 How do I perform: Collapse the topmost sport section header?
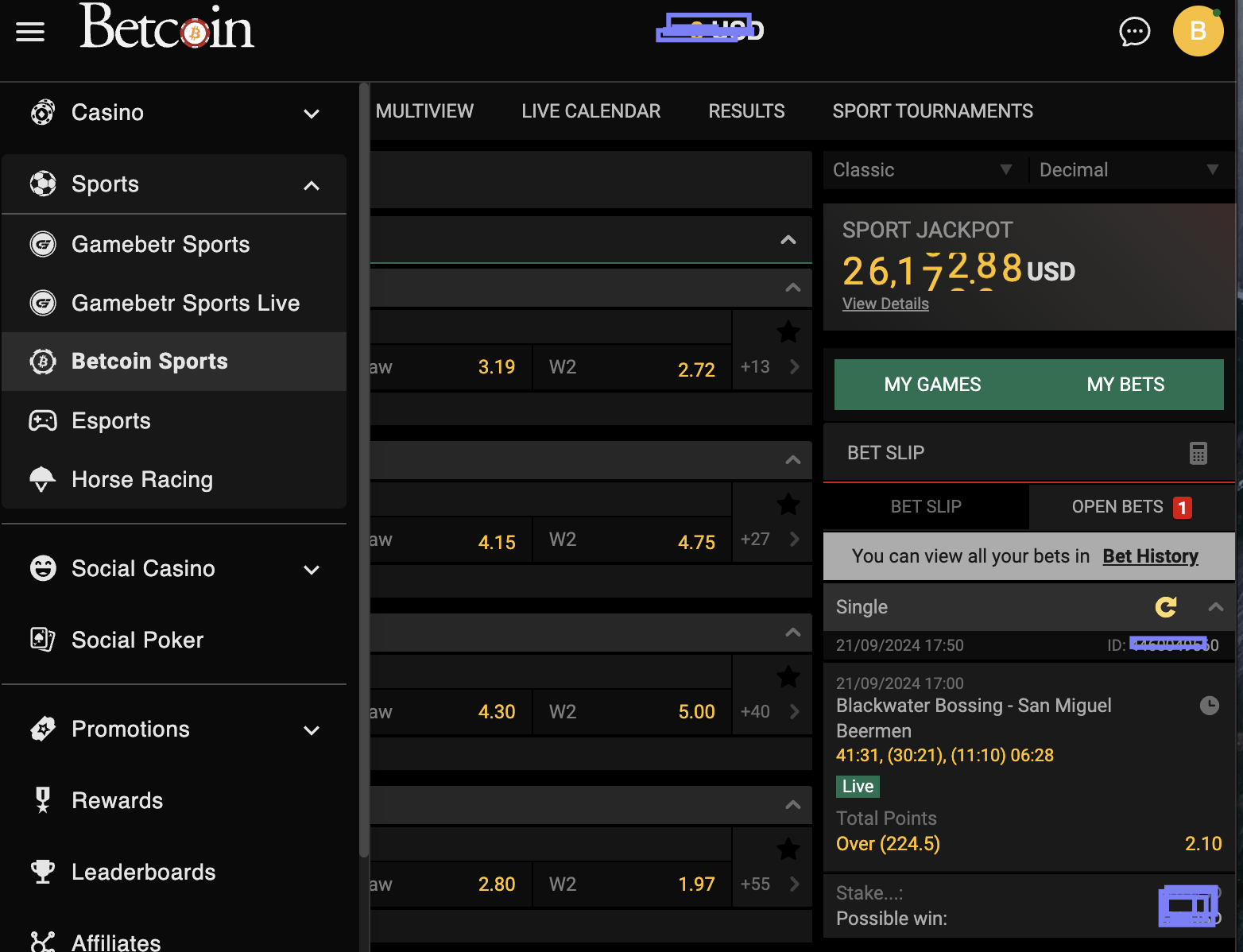(x=788, y=240)
